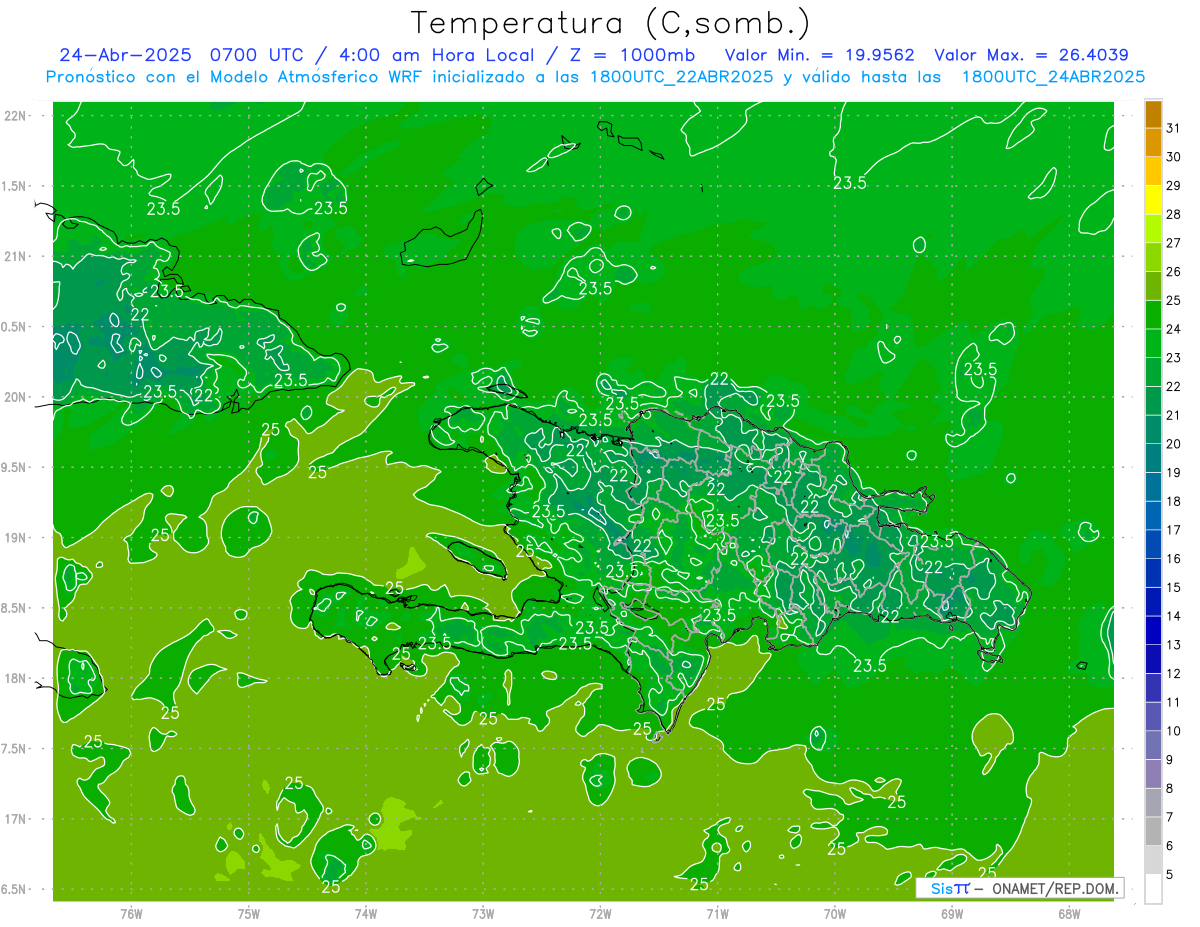1200x927 pixels.
Task: Pick the lime swatch between 26 and 27
Action: tap(1153, 257)
